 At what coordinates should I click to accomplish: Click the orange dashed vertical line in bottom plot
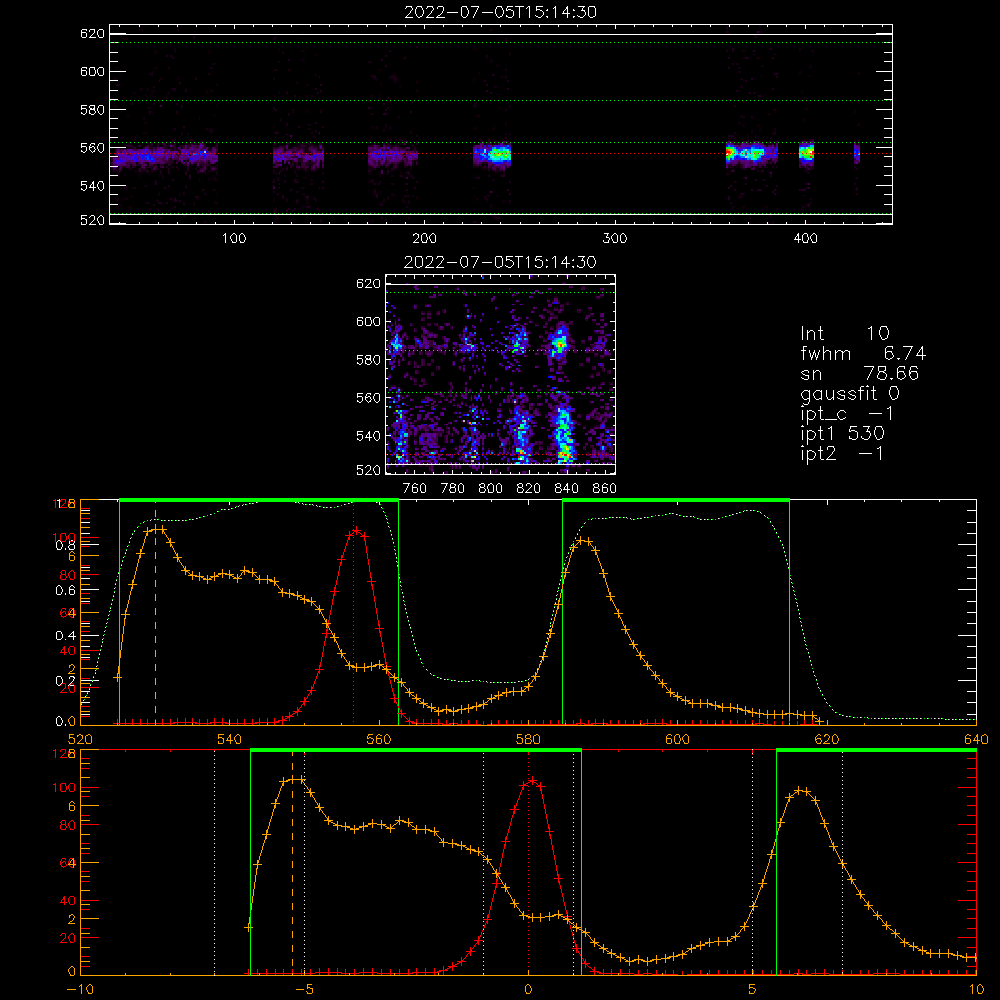coord(293,862)
